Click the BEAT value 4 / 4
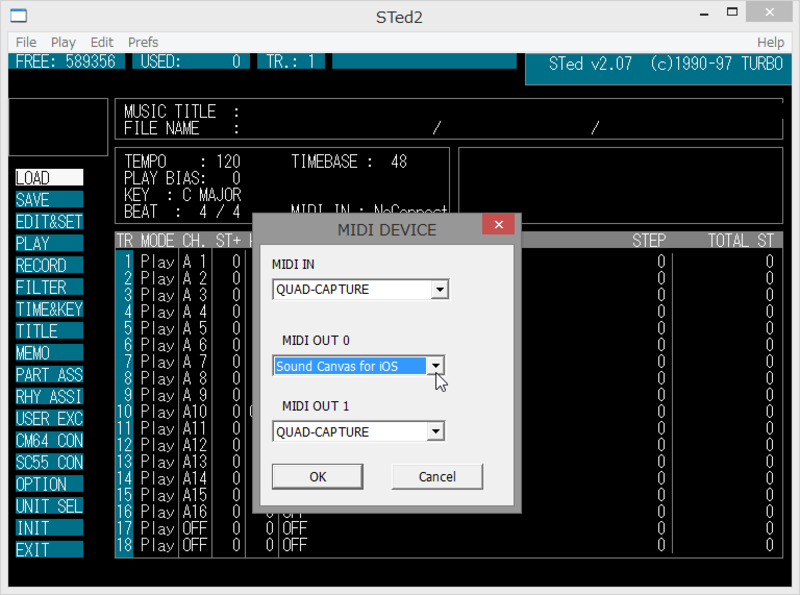This screenshot has height=595, width=800. [x=219, y=212]
